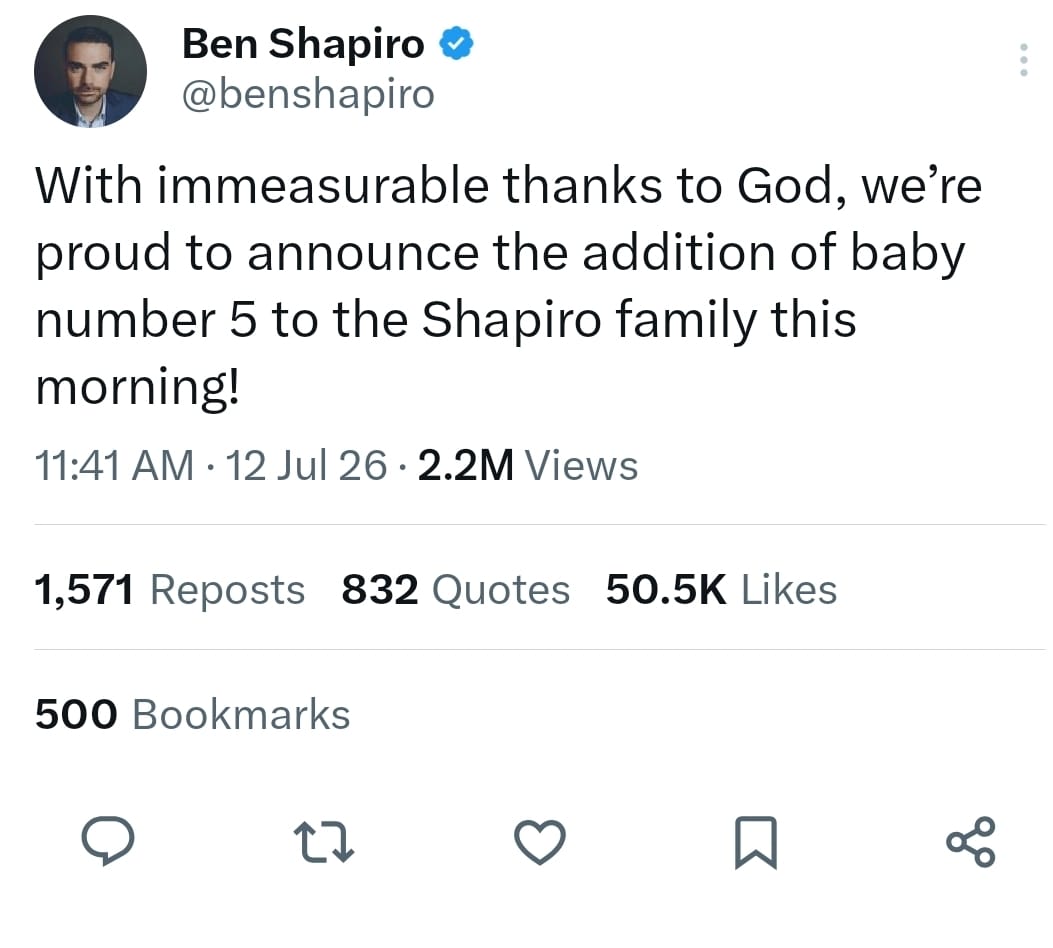Open the three-dot more options menu
1053x948 pixels.
click(1023, 60)
